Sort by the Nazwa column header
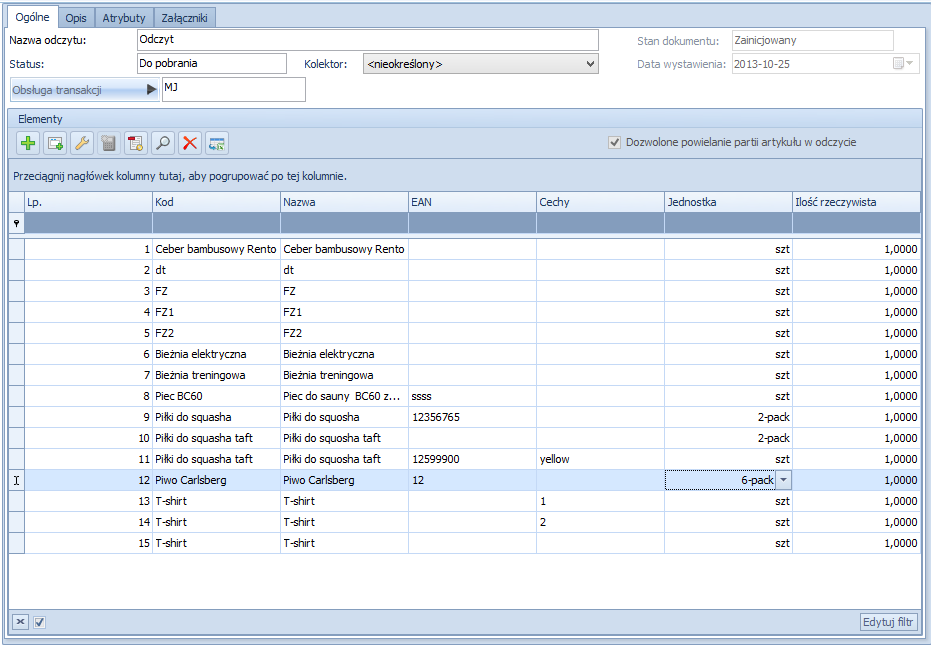 [344, 202]
